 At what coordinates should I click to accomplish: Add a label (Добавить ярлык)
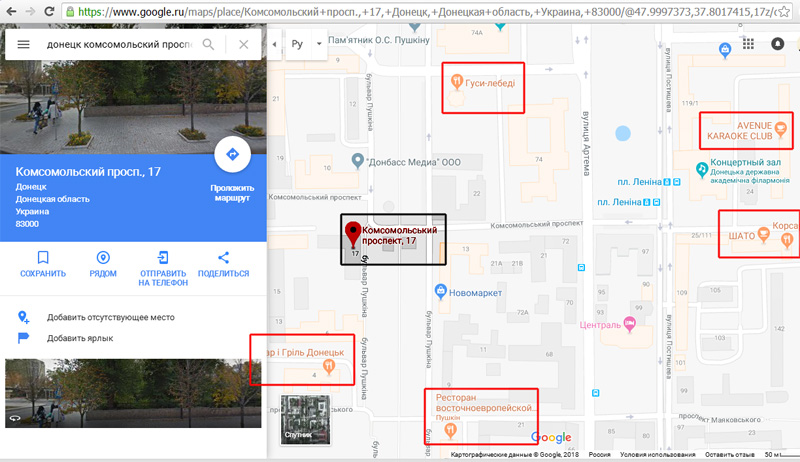point(80,338)
